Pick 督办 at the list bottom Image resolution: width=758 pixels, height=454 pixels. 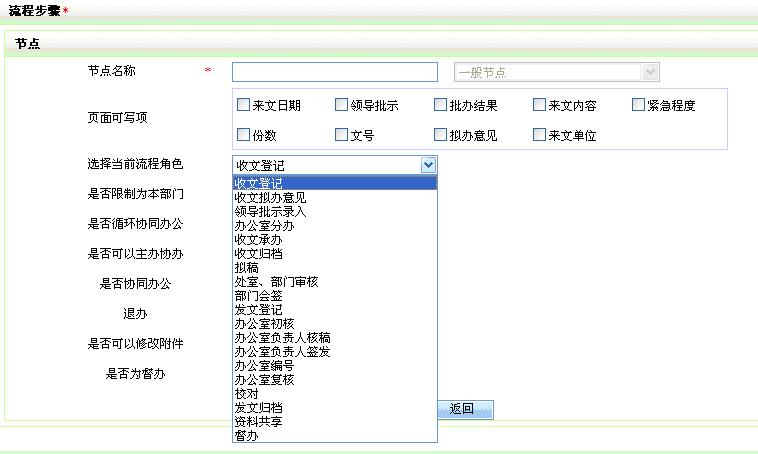point(335,435)
